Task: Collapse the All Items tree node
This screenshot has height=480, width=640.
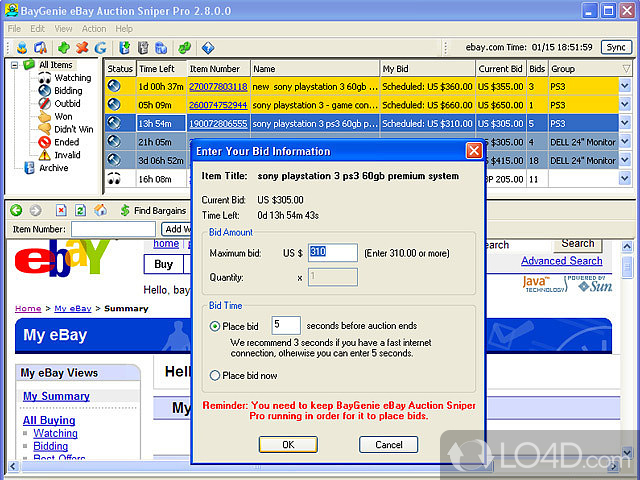Action: (x=15, y=65)
